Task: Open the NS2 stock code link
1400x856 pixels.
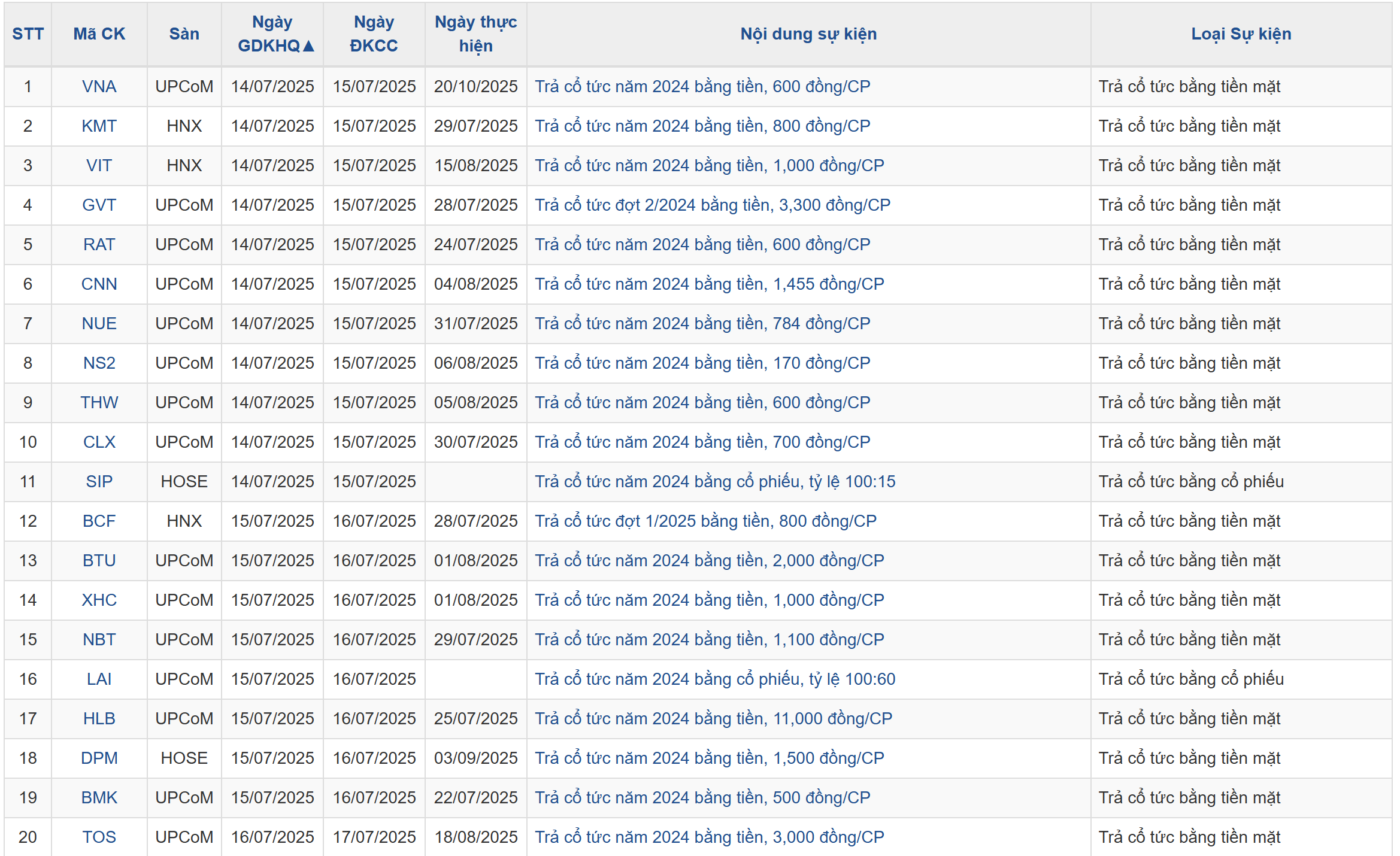Action: tap(99, 363)
